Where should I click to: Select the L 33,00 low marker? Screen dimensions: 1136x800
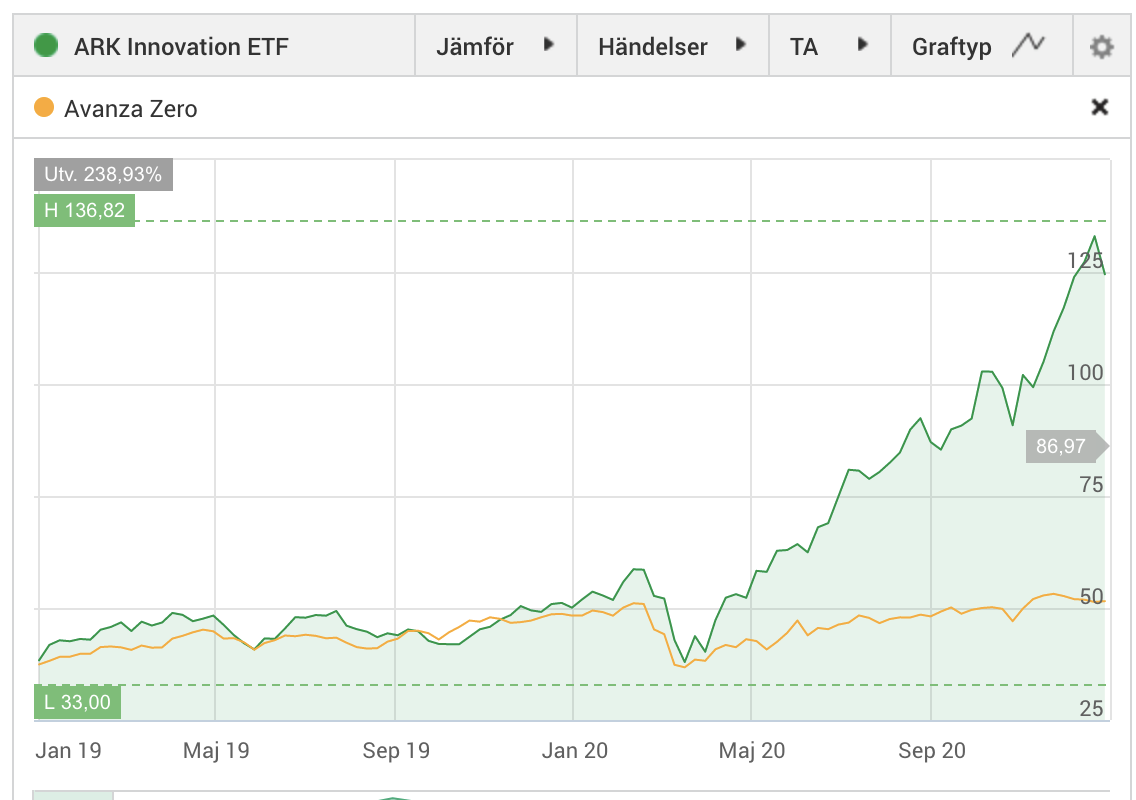(x=77, y=702)
